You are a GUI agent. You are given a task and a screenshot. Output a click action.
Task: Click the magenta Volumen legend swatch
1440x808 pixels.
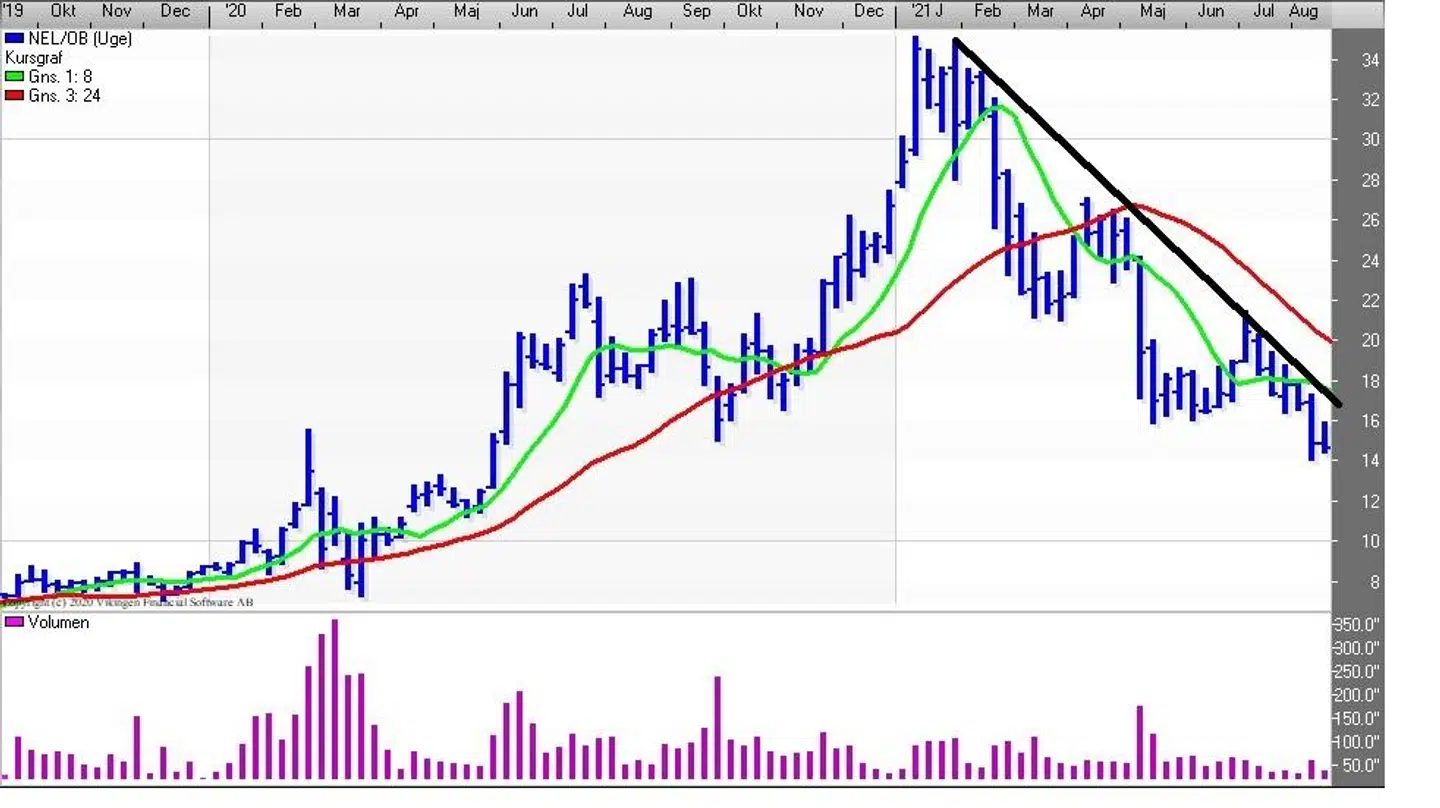14,623
